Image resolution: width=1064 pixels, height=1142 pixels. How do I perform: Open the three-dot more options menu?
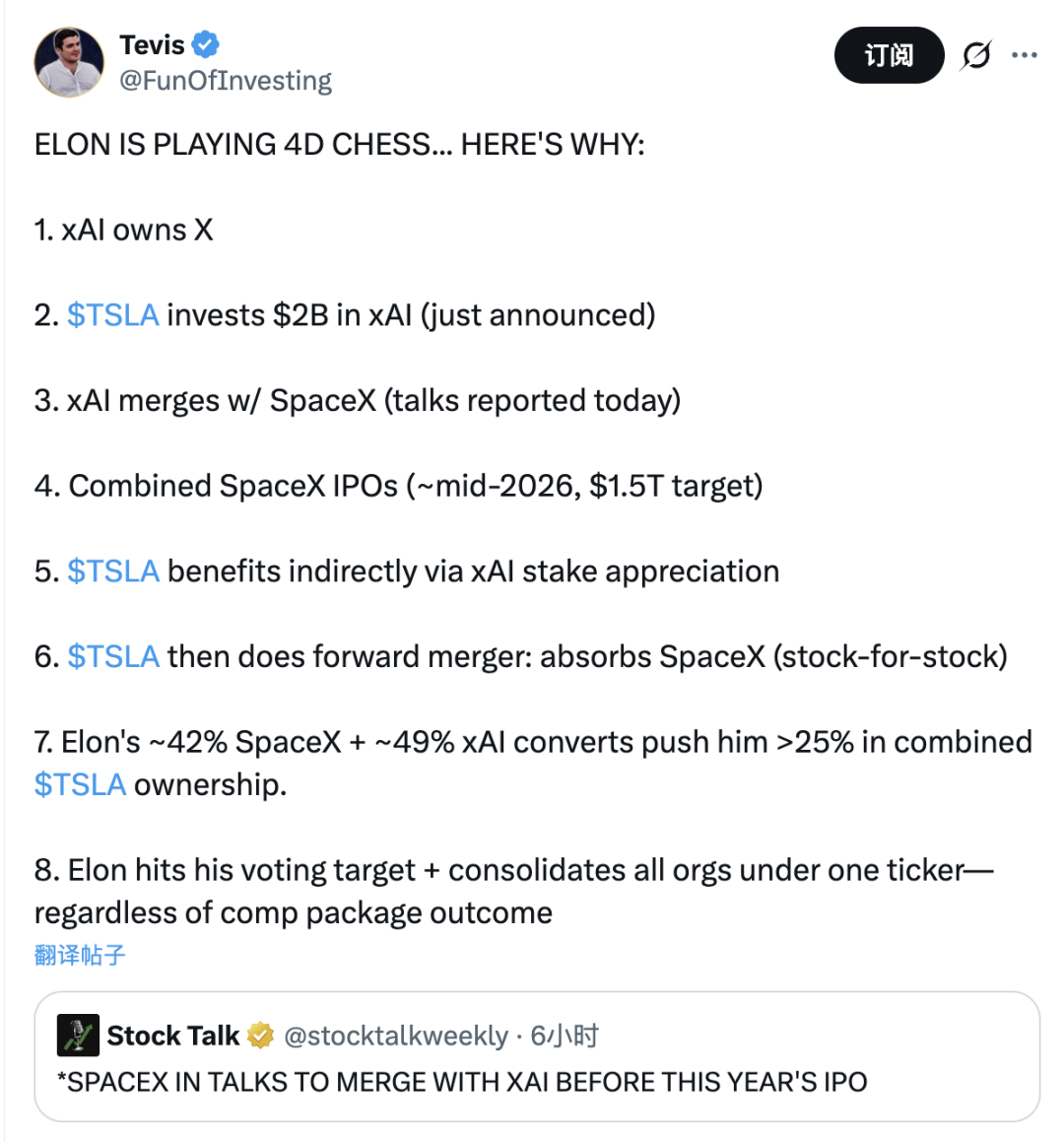point(1025,55)
